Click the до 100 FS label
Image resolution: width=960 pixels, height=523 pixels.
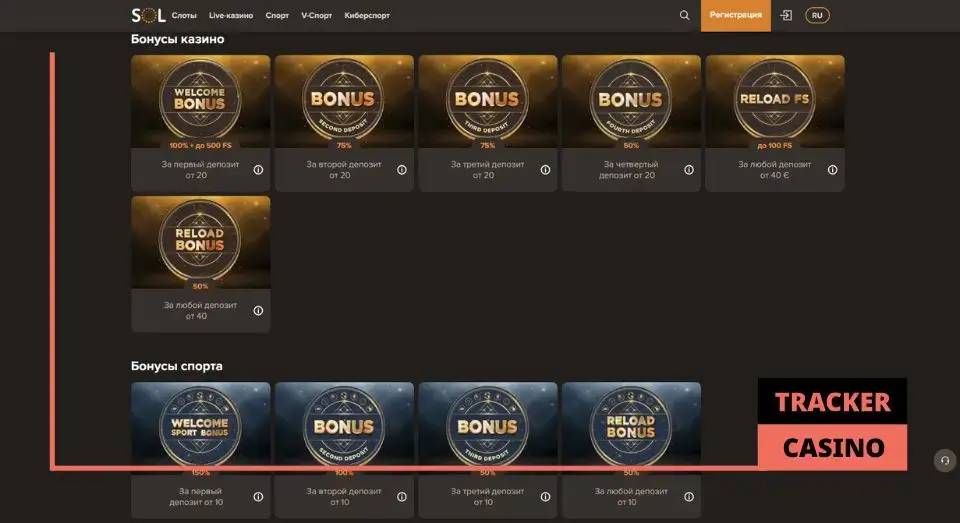click(x=774, y=146)
